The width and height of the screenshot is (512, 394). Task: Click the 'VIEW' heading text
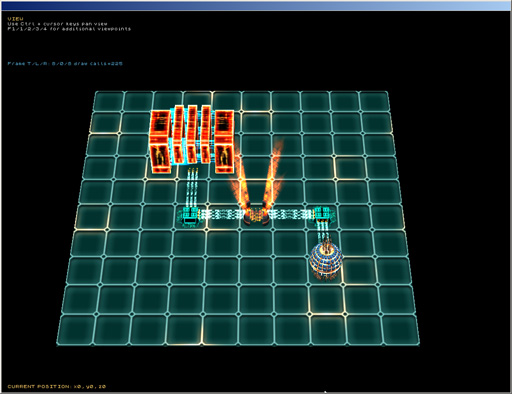pos(15,19)
